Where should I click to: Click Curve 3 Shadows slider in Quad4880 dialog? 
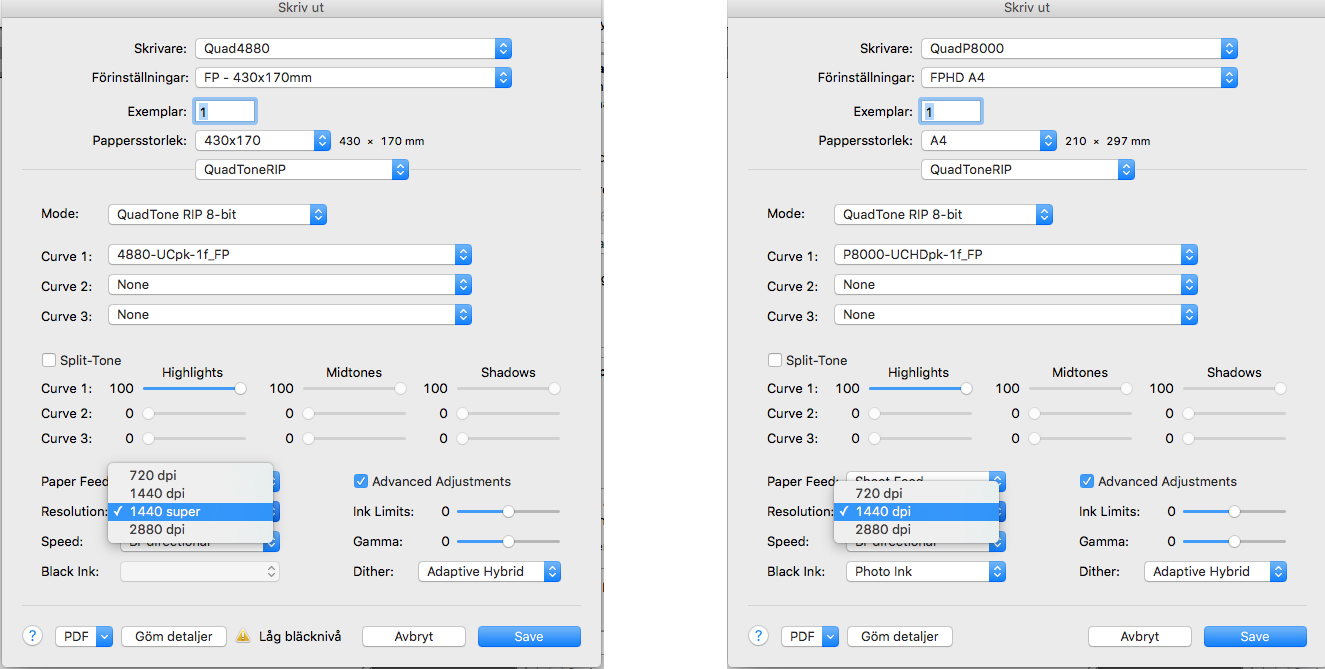pyautogui.click(x=509, y=438)
